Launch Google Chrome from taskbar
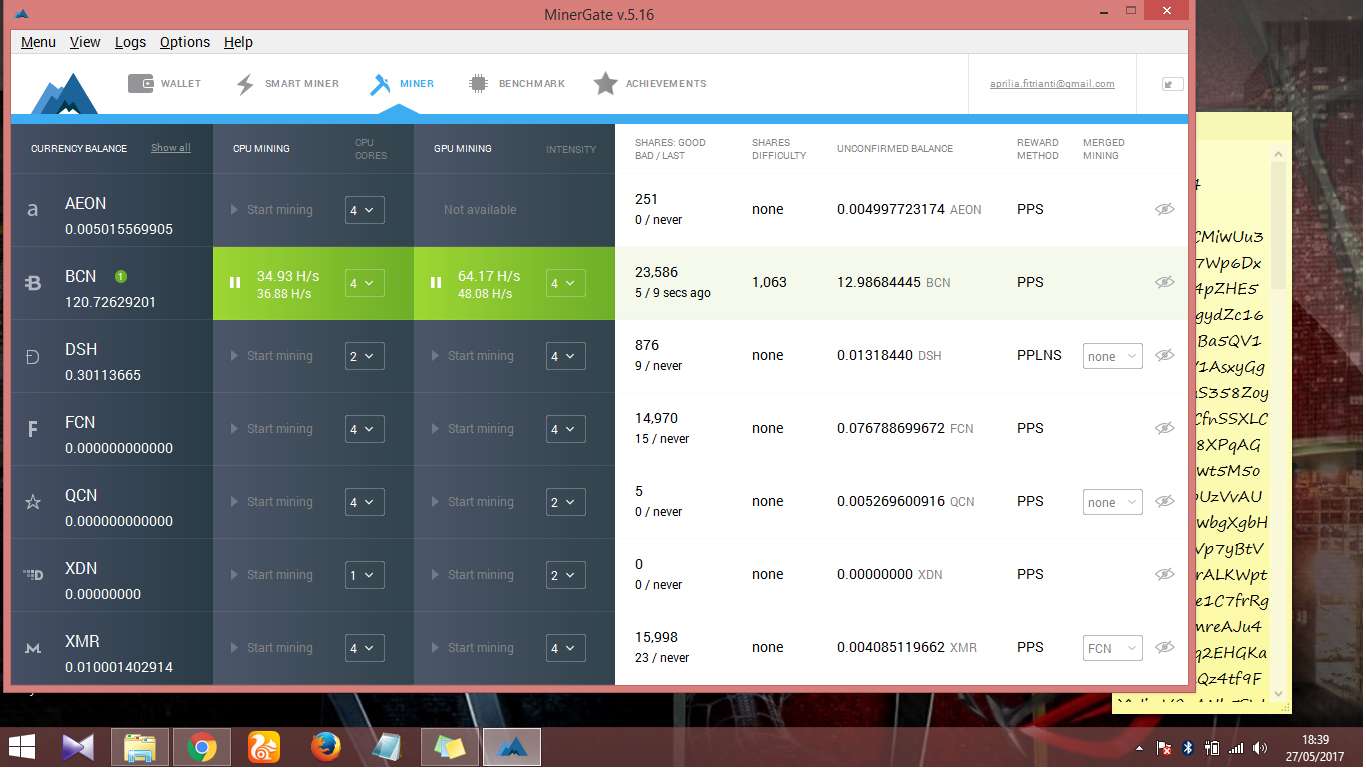Viewport: 1366px width, 768px height. [201, 747]
